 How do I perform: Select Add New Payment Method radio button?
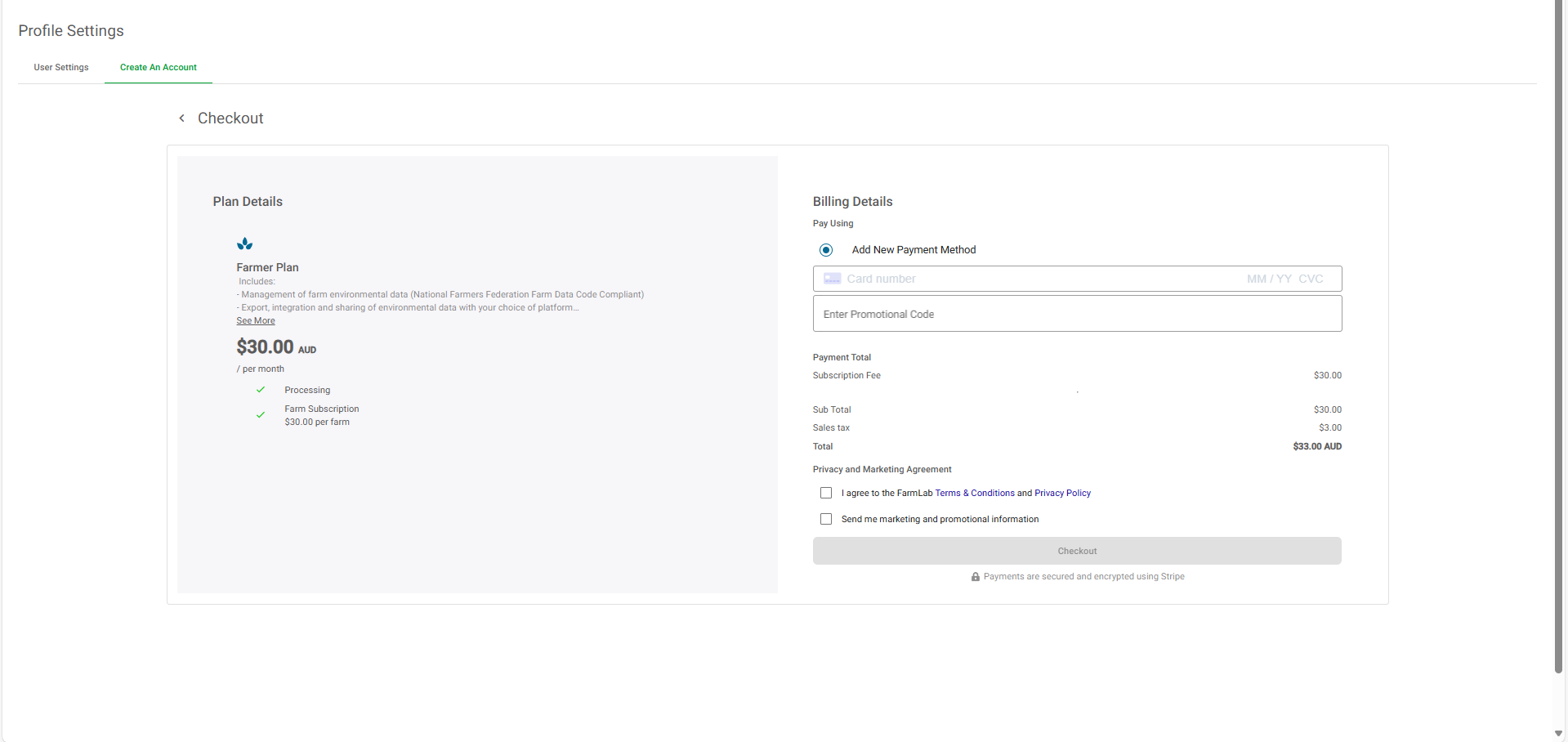coord(826,250)
